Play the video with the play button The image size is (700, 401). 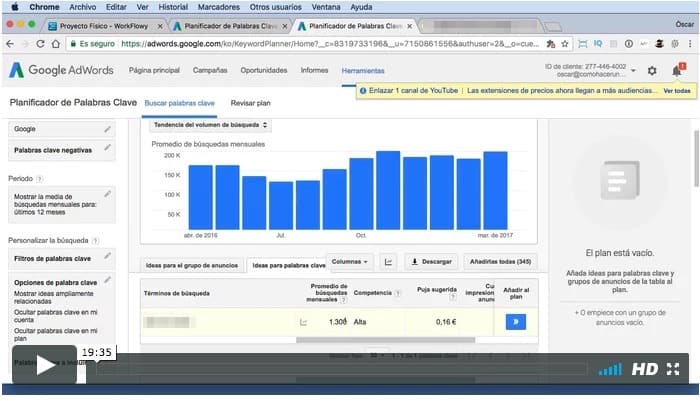point(45,365)
